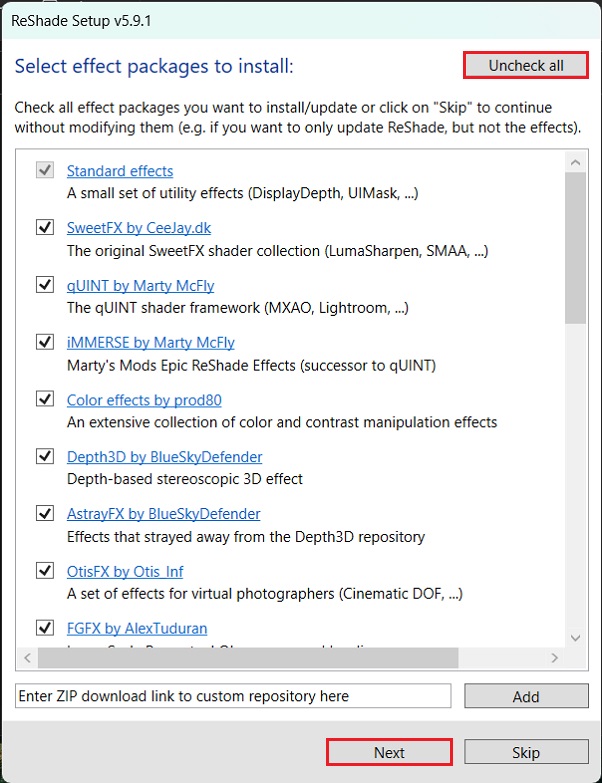Uncheck Depth3D by BlueSkyDefender checkbox
Image resolution: width=602 pixels, height=783 pixels.
pyautogui.click(x=45, y=456)
